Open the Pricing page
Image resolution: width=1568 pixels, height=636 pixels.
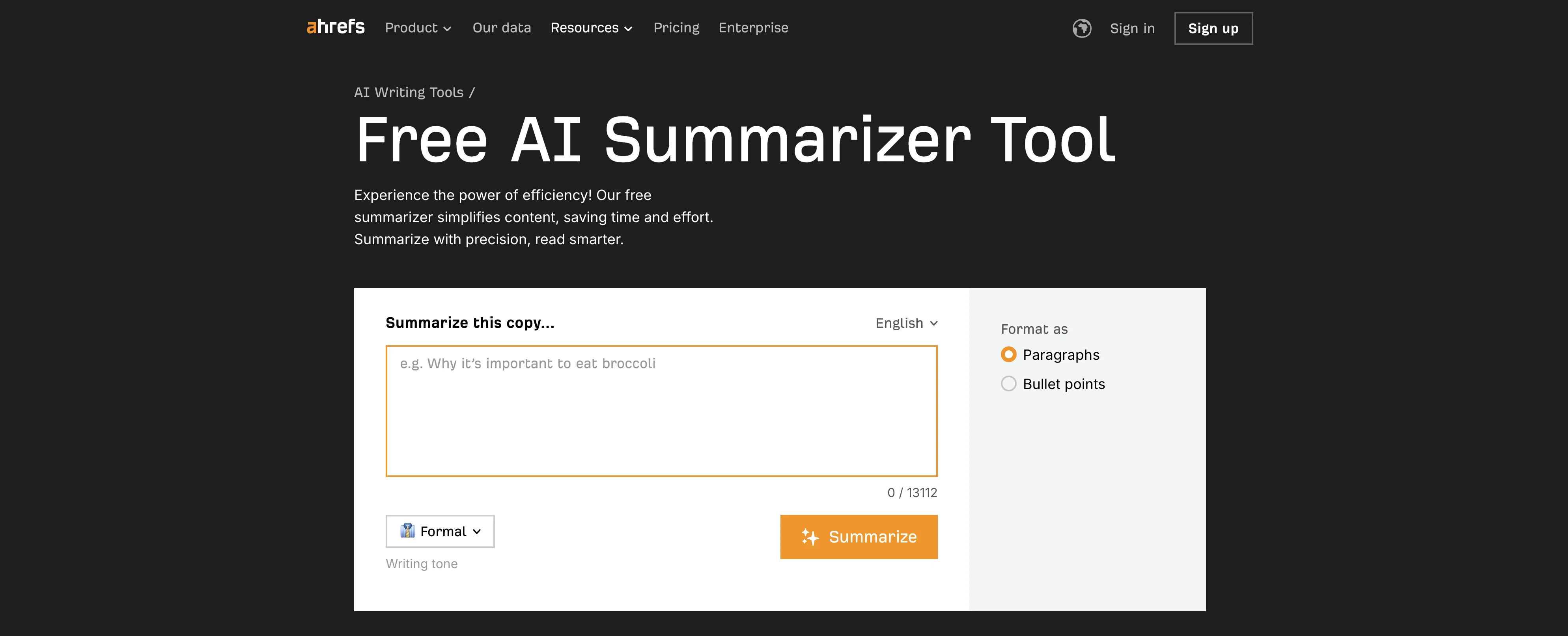point(676,28)
